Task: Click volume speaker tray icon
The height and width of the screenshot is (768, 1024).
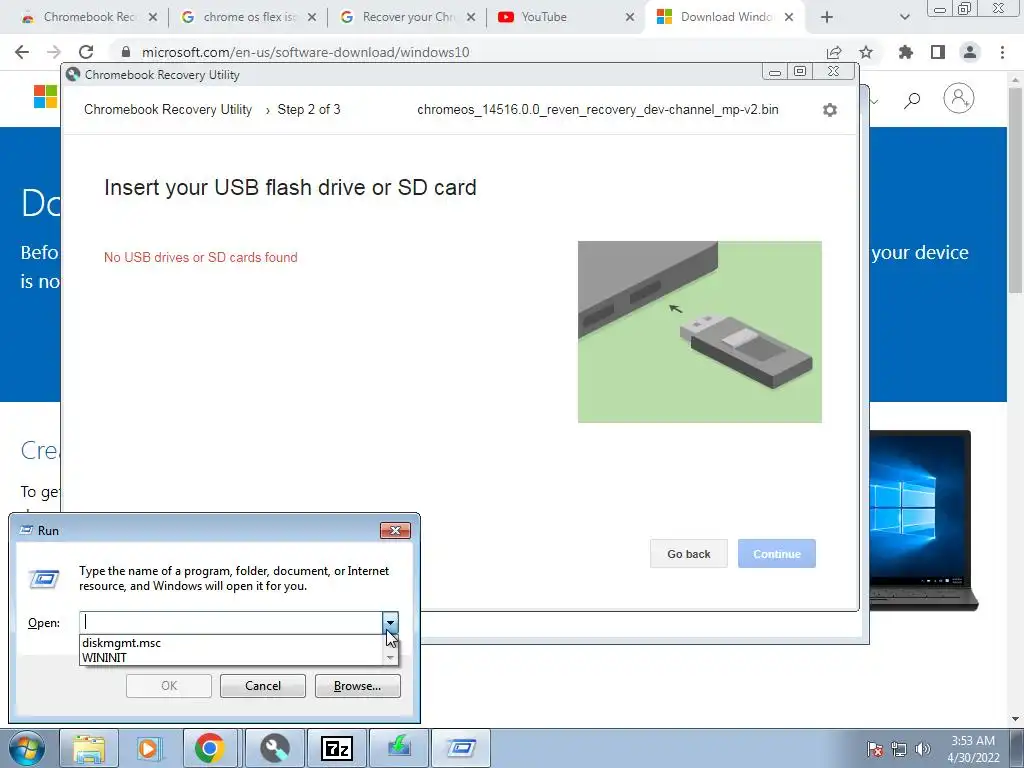Action: [923, 749]
